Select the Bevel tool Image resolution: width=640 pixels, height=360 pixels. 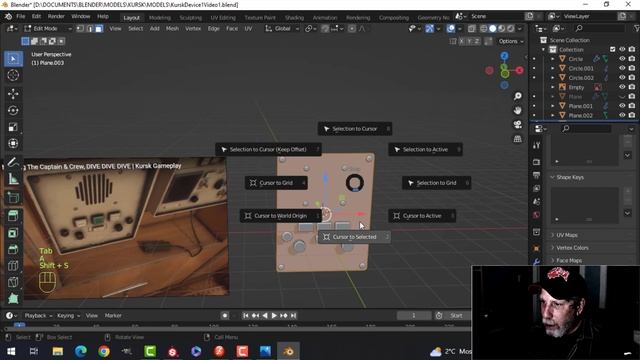13,249
